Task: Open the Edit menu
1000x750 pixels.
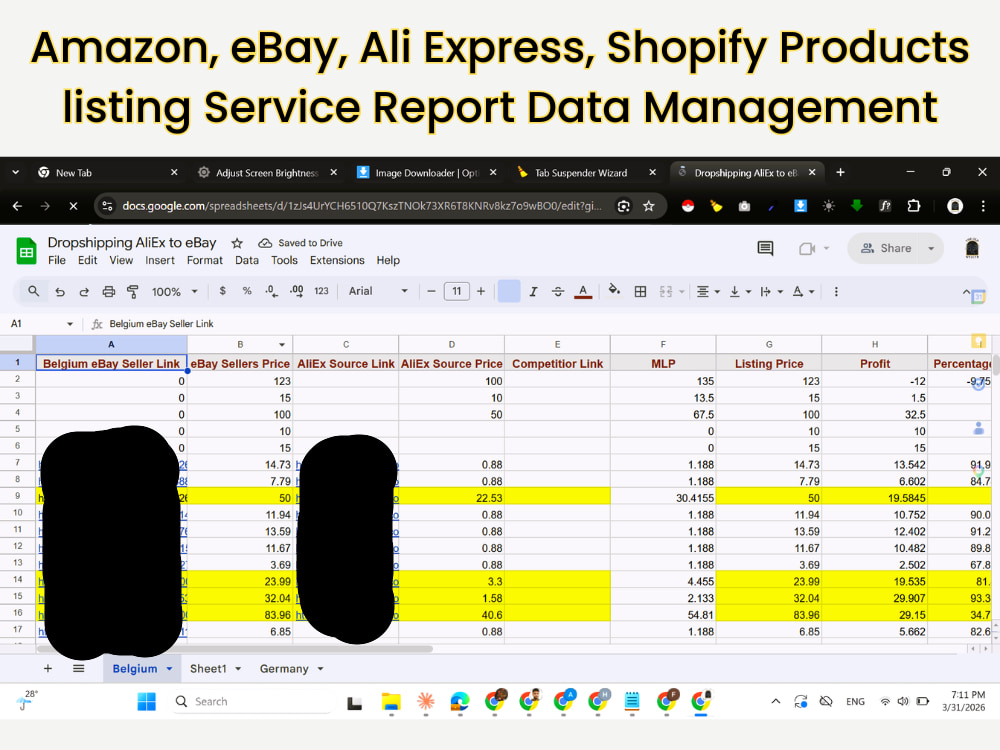Action: (x=87, y=260)
